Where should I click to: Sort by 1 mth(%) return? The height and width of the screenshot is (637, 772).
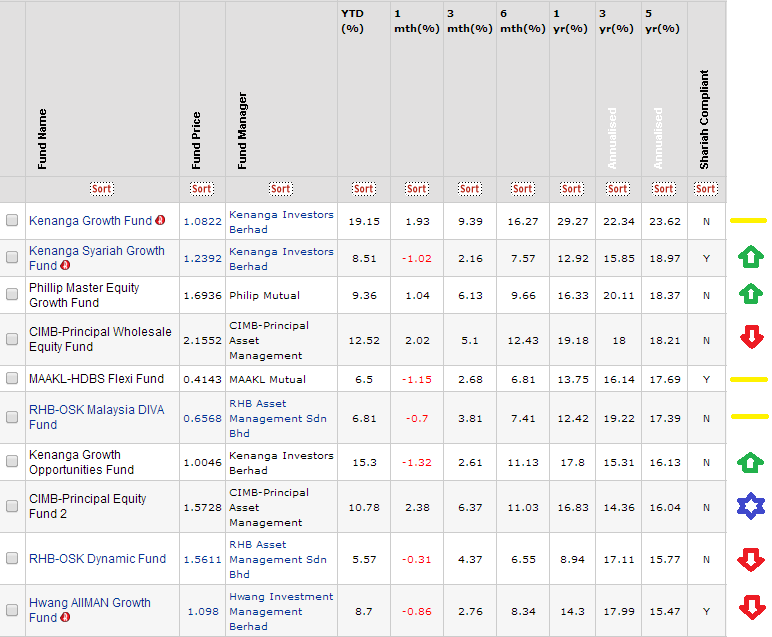pyautogui.click(x=417, y=189)
